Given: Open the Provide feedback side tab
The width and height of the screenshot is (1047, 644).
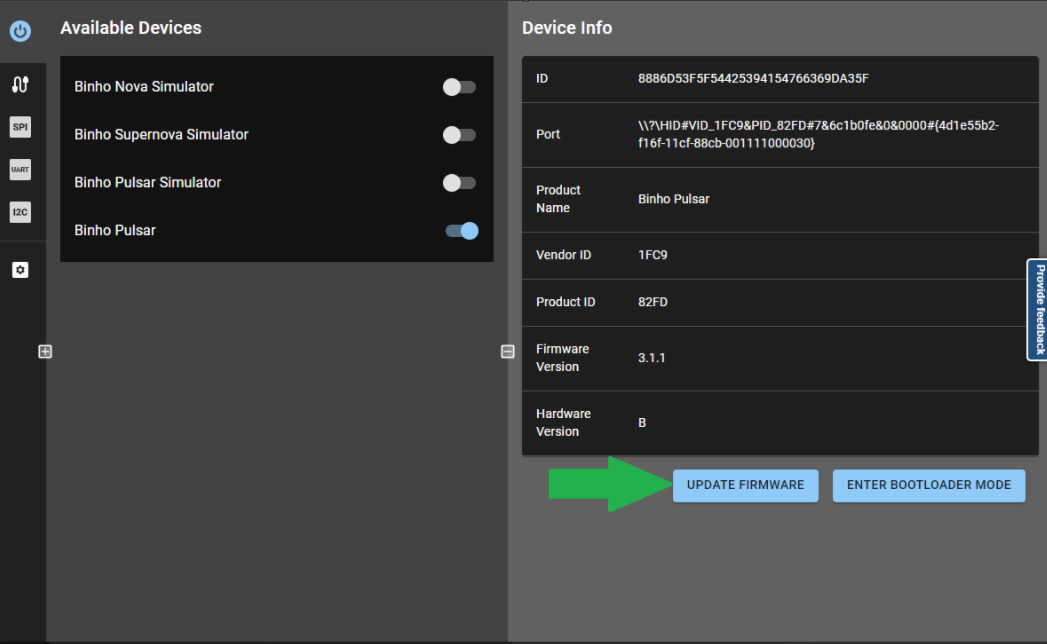Looking at the screenshot, I should [1037, 309].
